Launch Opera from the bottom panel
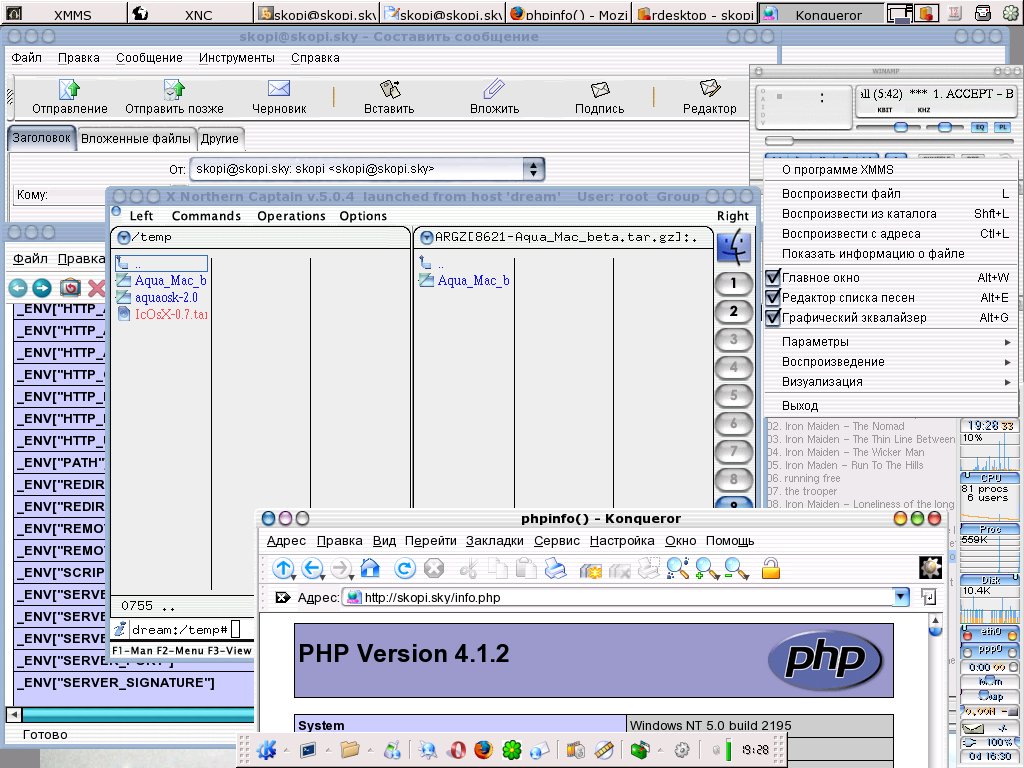The height and width of the screenshot is (768, 1024). 458,750
